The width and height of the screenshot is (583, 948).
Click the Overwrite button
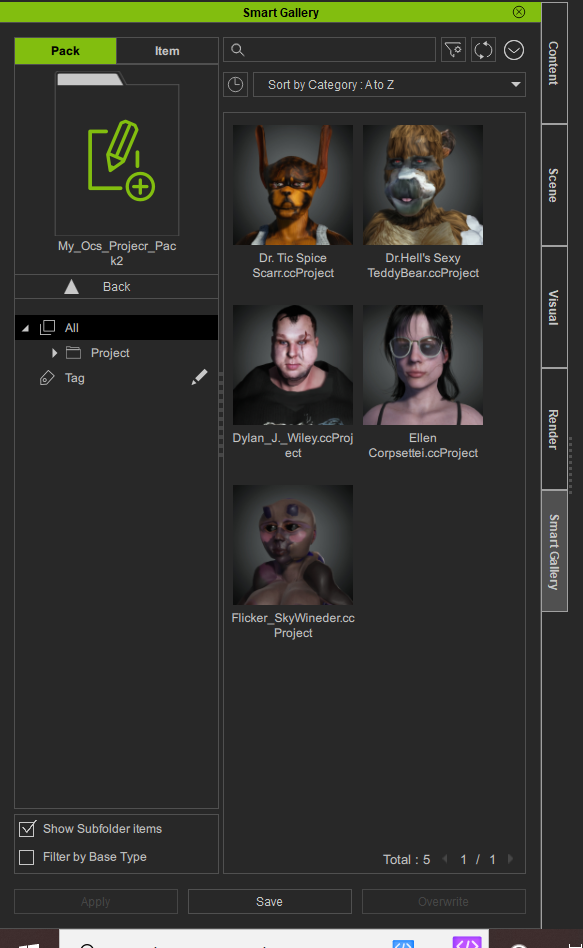coord(443,901)
